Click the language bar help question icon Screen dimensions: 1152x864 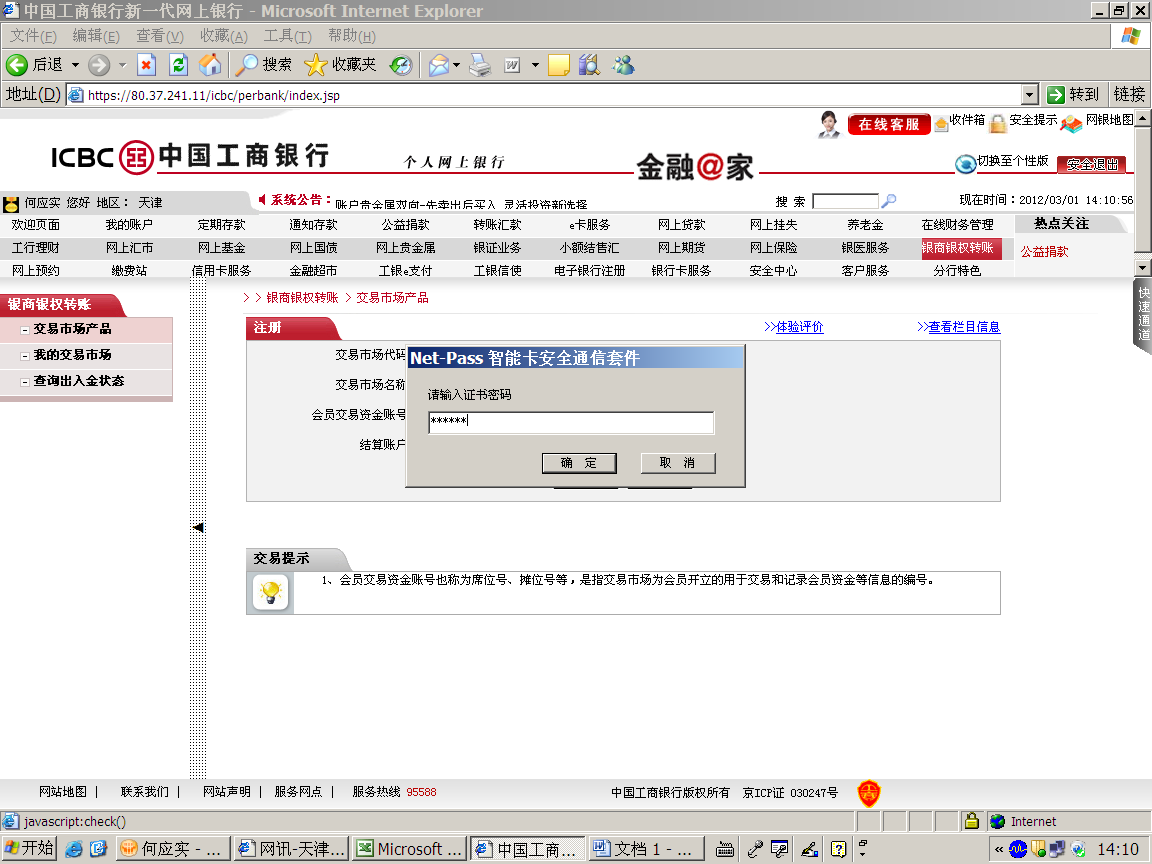[838, 849]
